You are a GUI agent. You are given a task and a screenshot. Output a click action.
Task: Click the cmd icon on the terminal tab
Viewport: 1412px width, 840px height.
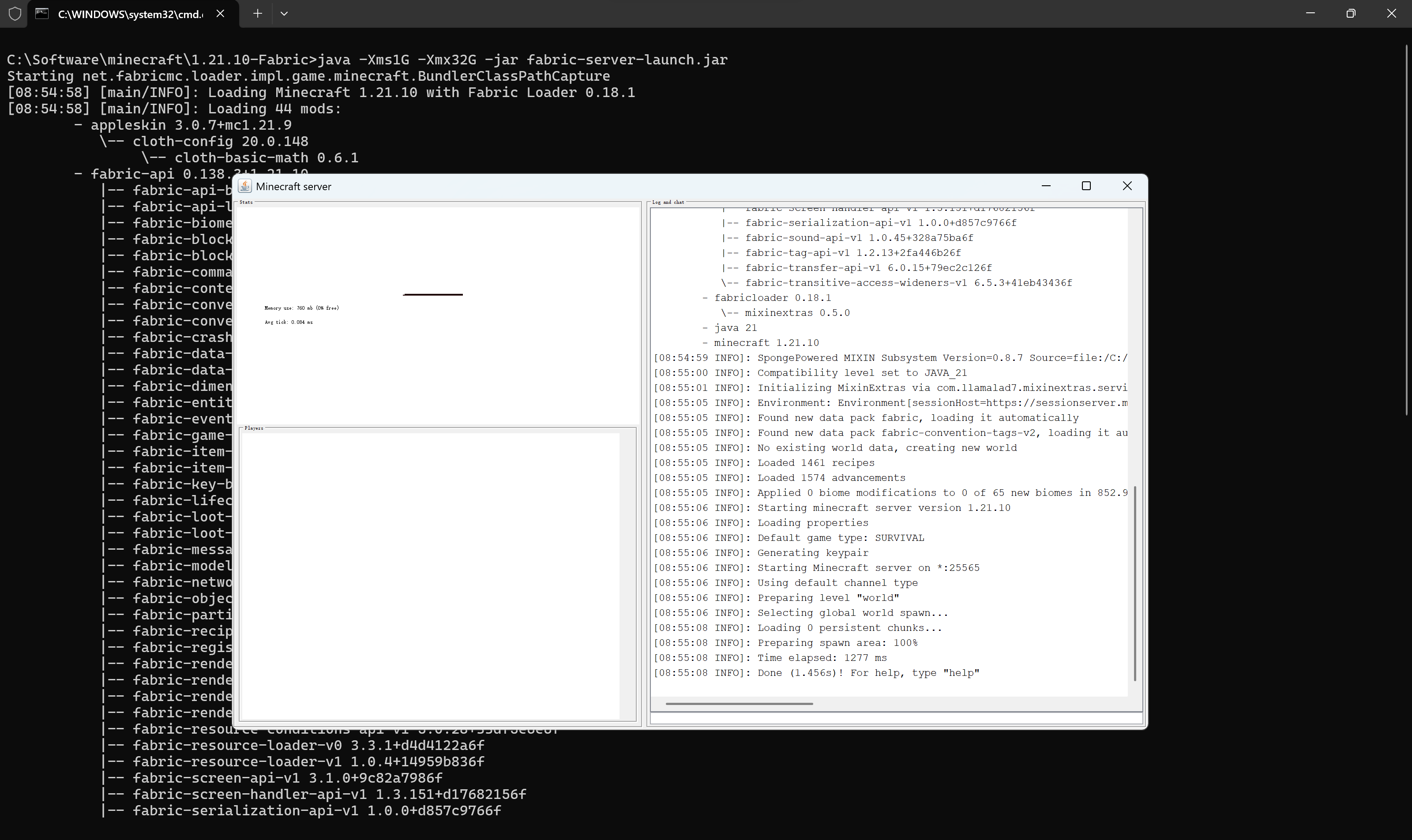(x=42, y=14)
